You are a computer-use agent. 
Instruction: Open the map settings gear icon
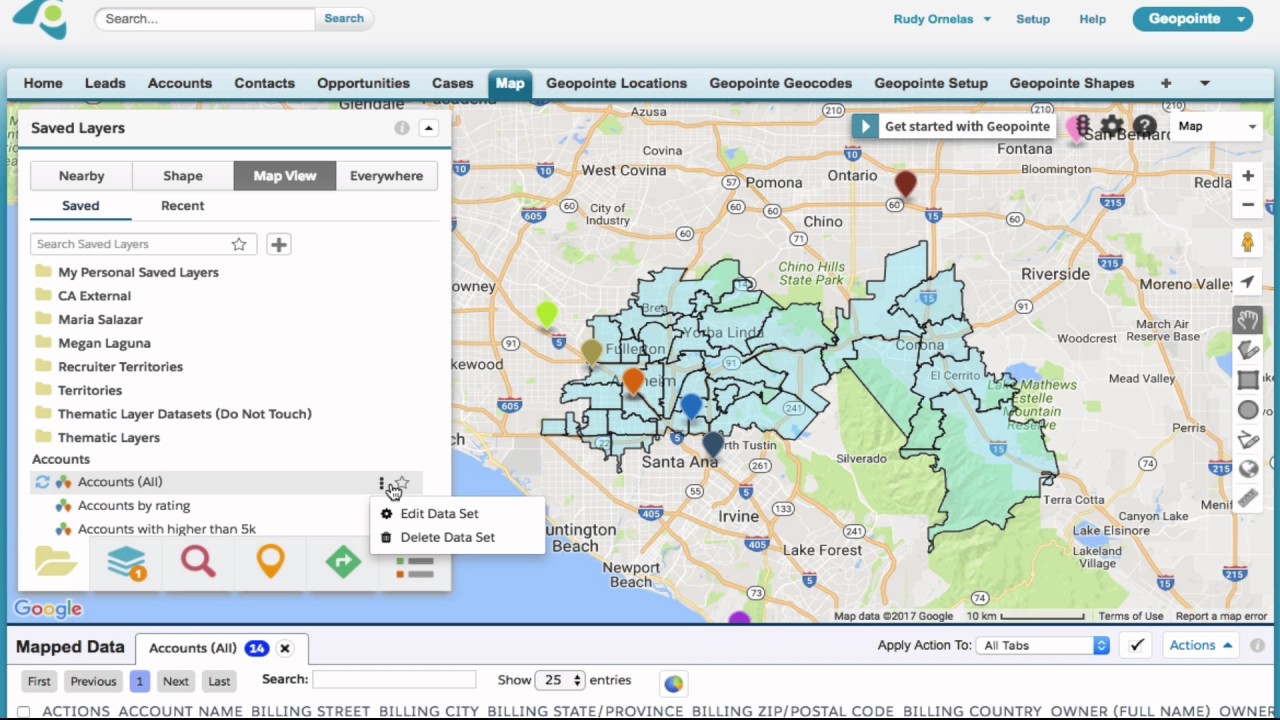pyautogui.click(x=1112, y=127)
